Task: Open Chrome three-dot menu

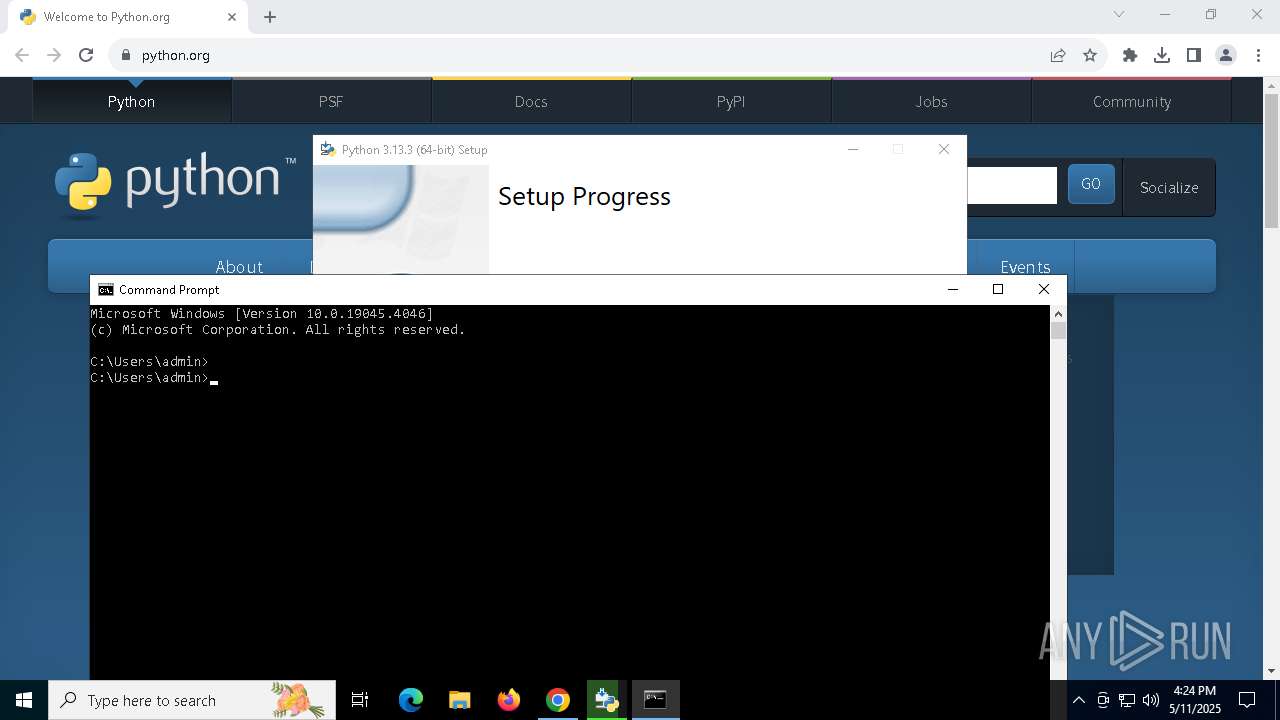Action: point(1258,55)
